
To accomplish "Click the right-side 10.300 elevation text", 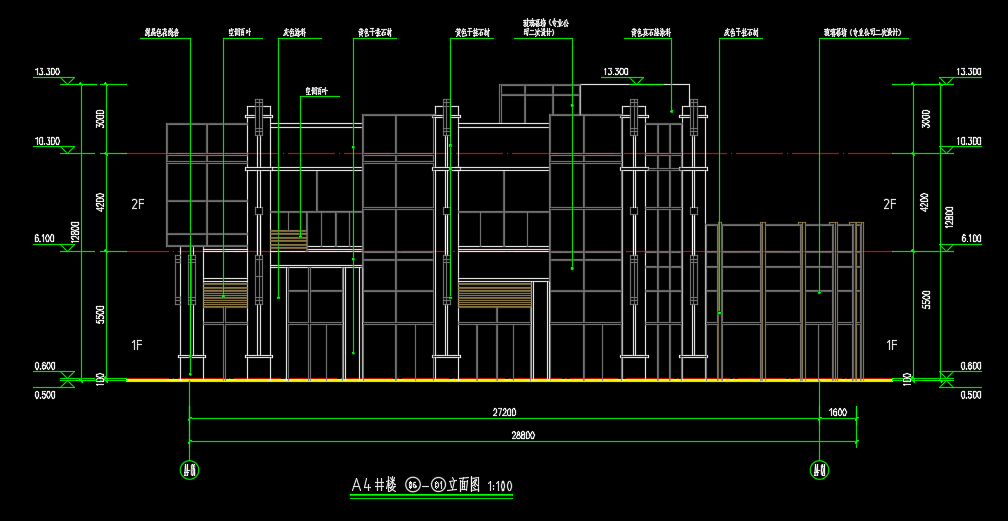I will pos(970,141).
